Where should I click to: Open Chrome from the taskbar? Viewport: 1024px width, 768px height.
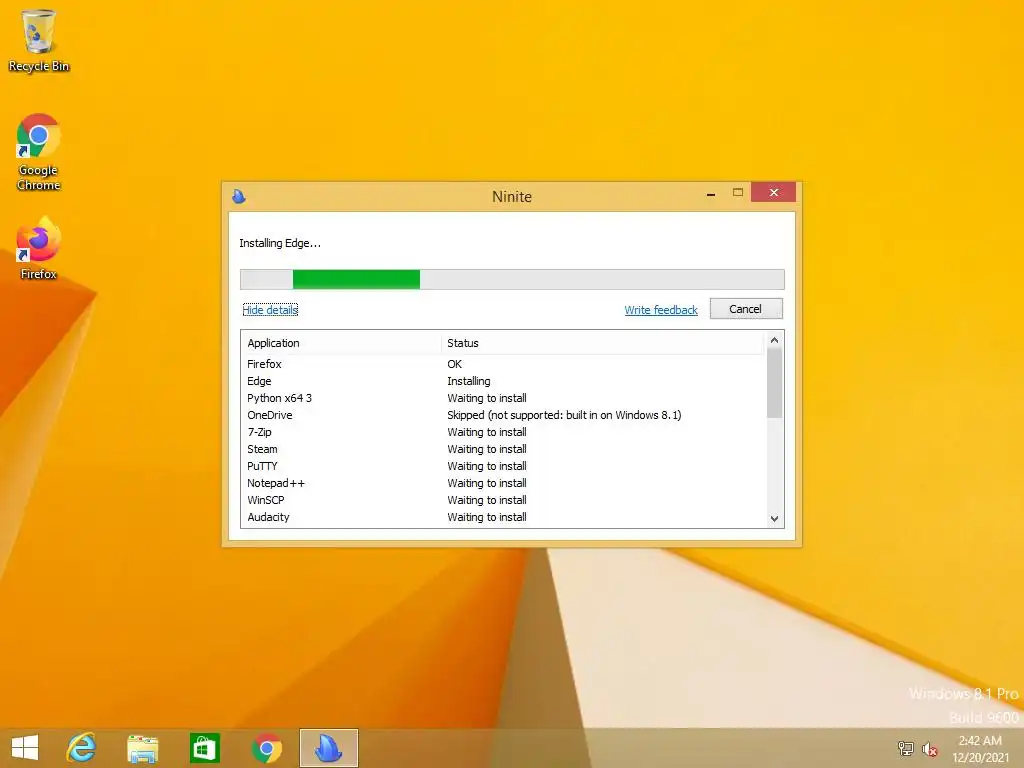pos(266,748)
